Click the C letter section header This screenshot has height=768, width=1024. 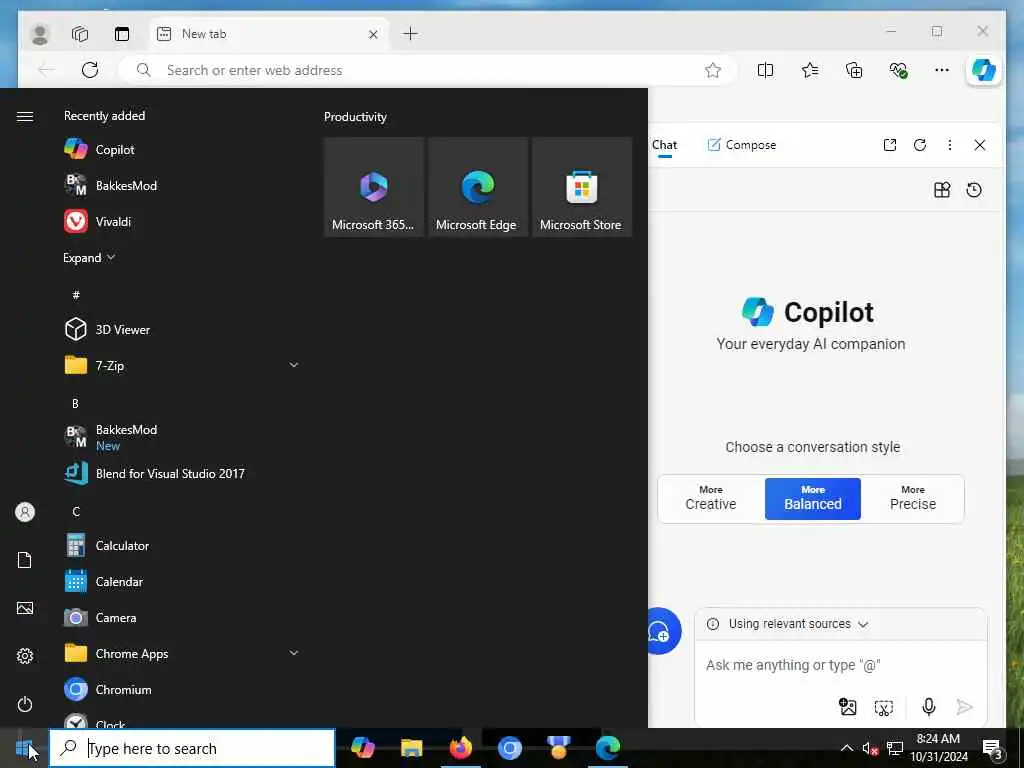pyautogui.click(x=76, y=511)
